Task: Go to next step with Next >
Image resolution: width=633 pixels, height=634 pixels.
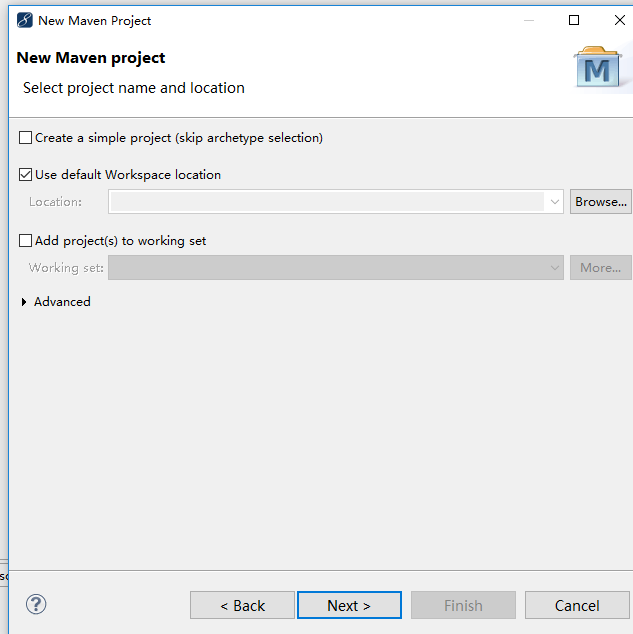Action: coord(349,605)
